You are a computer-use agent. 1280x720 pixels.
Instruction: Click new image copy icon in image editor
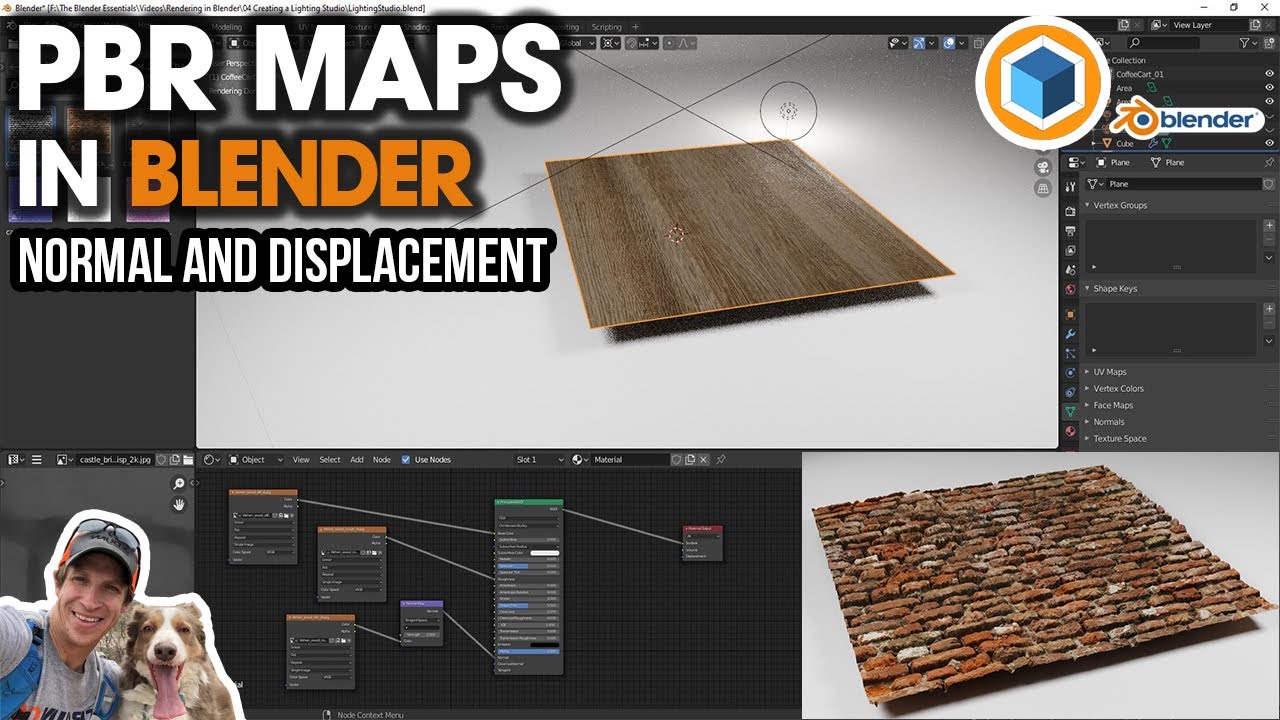click(x=174, y=460)
